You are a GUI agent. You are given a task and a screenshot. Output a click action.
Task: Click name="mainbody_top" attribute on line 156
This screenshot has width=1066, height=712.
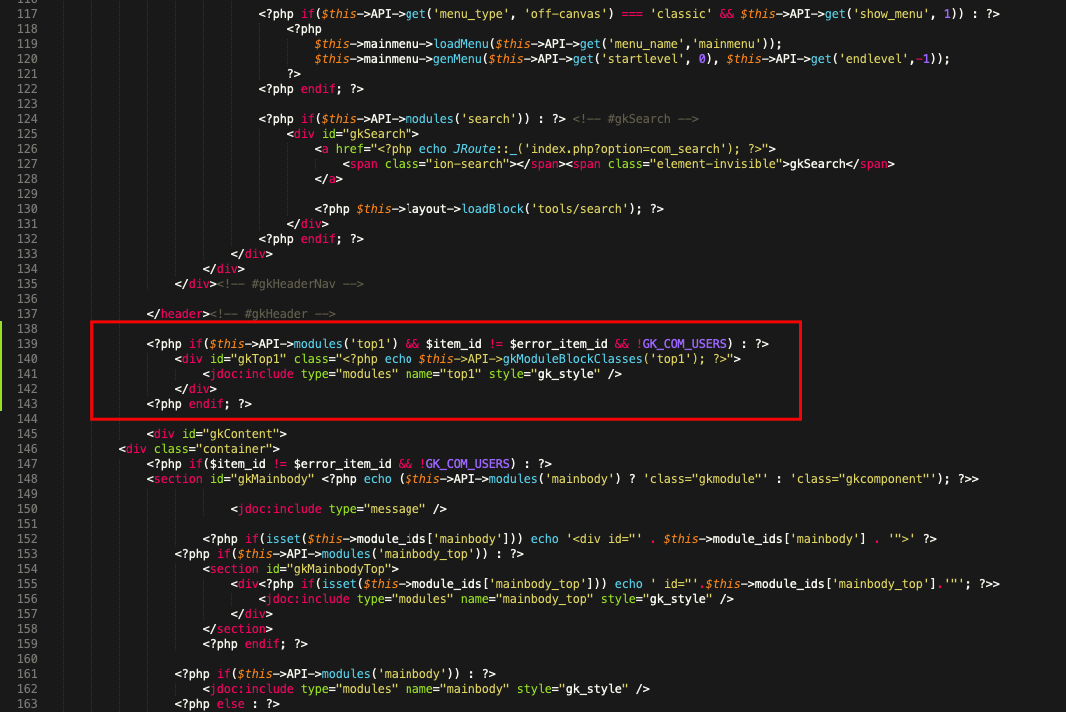527,599
